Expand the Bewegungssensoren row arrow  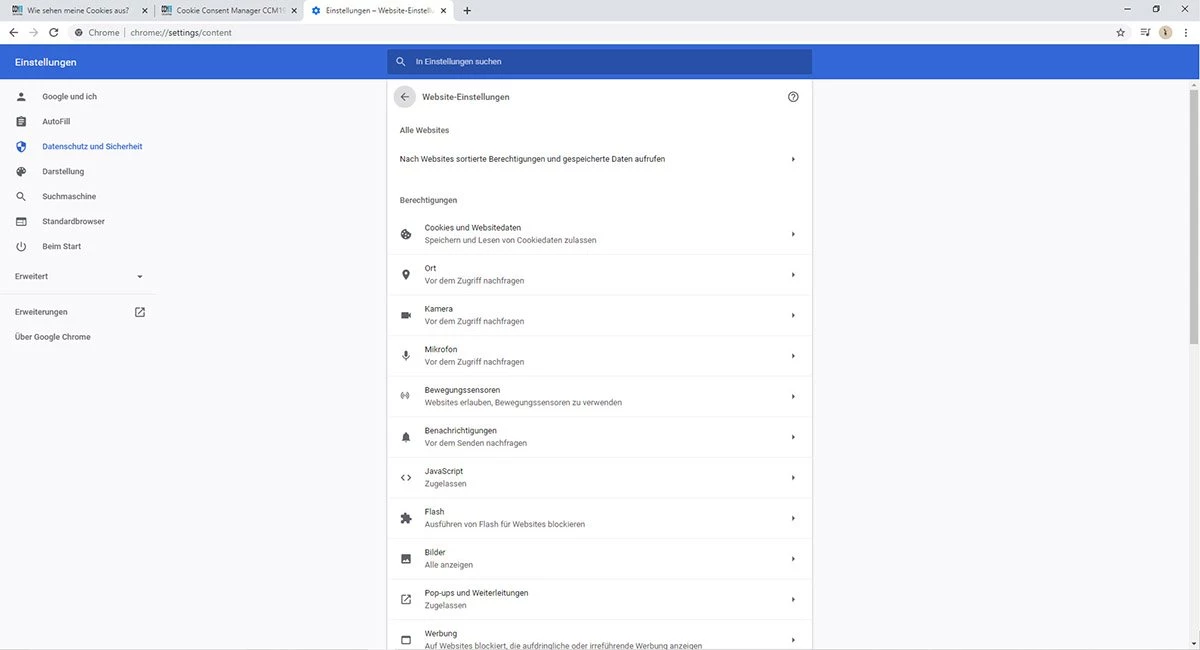pyautogui.click(x=793, y=397)
